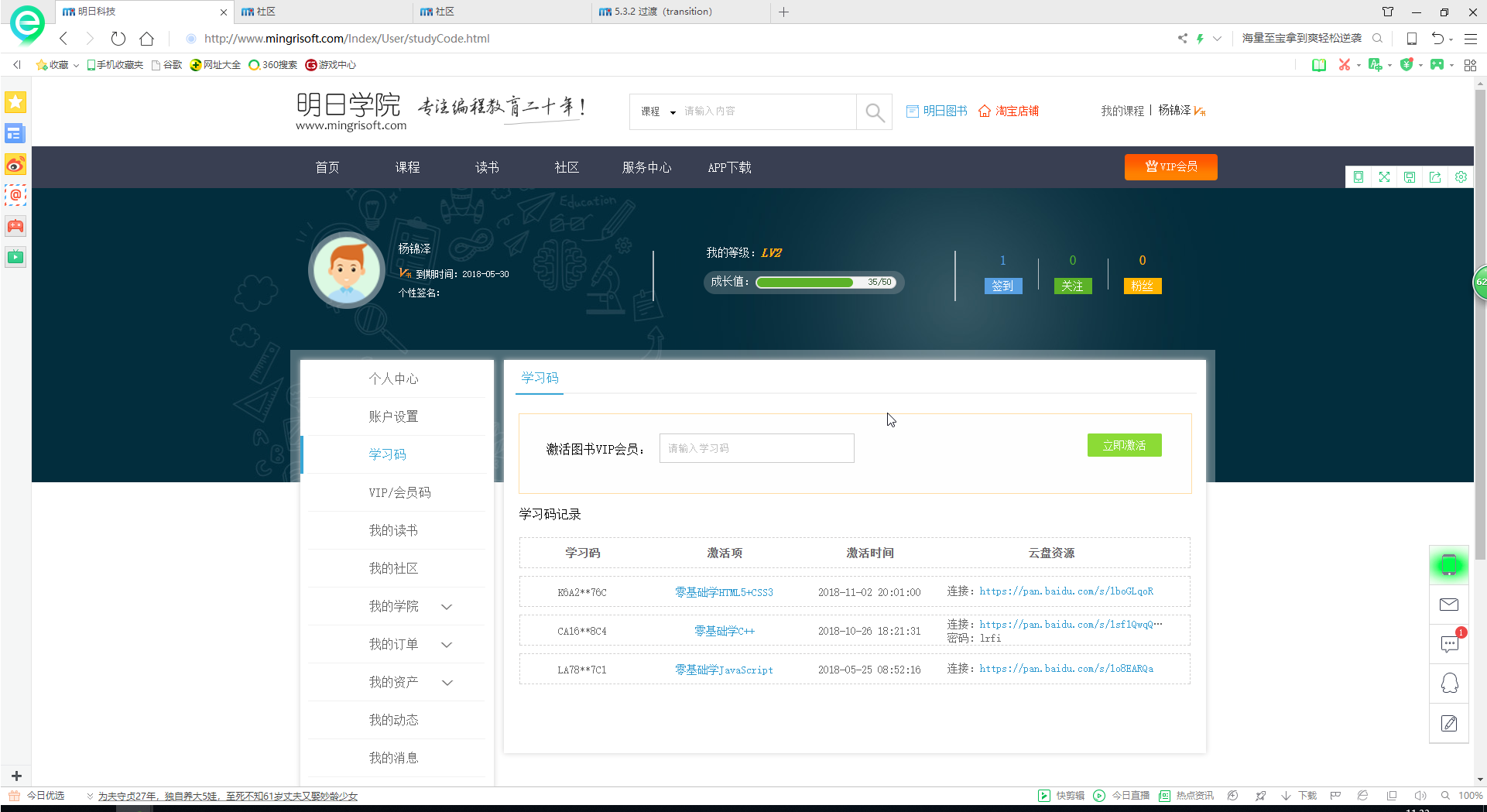
Task: Click the browser back arrow
Action: 64,39
